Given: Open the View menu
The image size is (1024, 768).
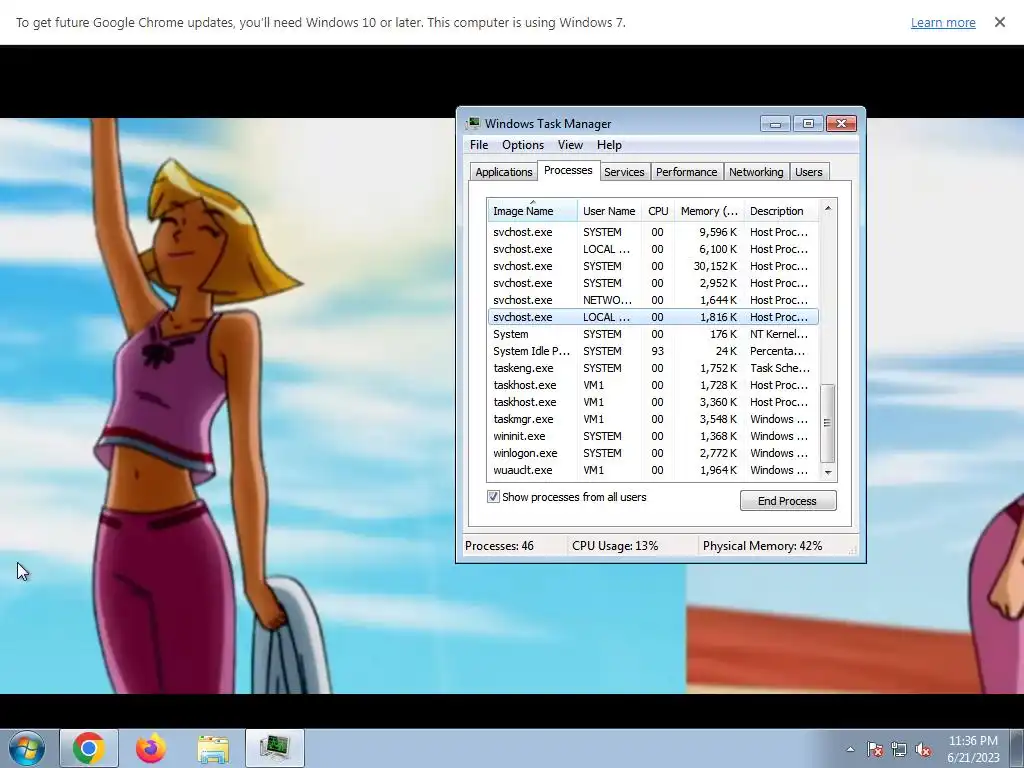Looking at the screenshot, I should pyautogui.click(x=569, y=145).
